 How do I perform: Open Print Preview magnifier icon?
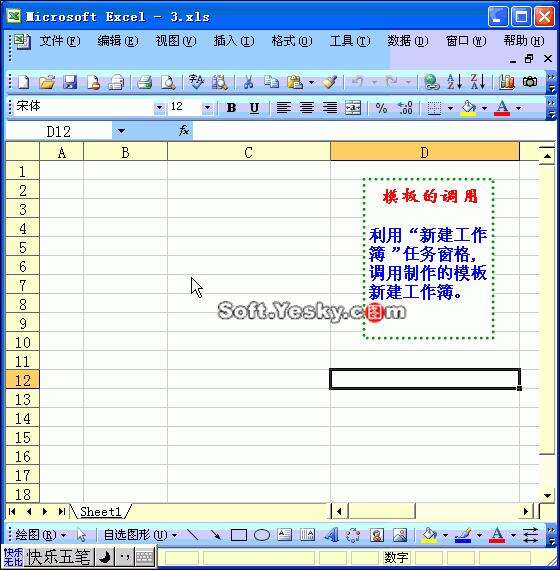[x=168, y=82]
